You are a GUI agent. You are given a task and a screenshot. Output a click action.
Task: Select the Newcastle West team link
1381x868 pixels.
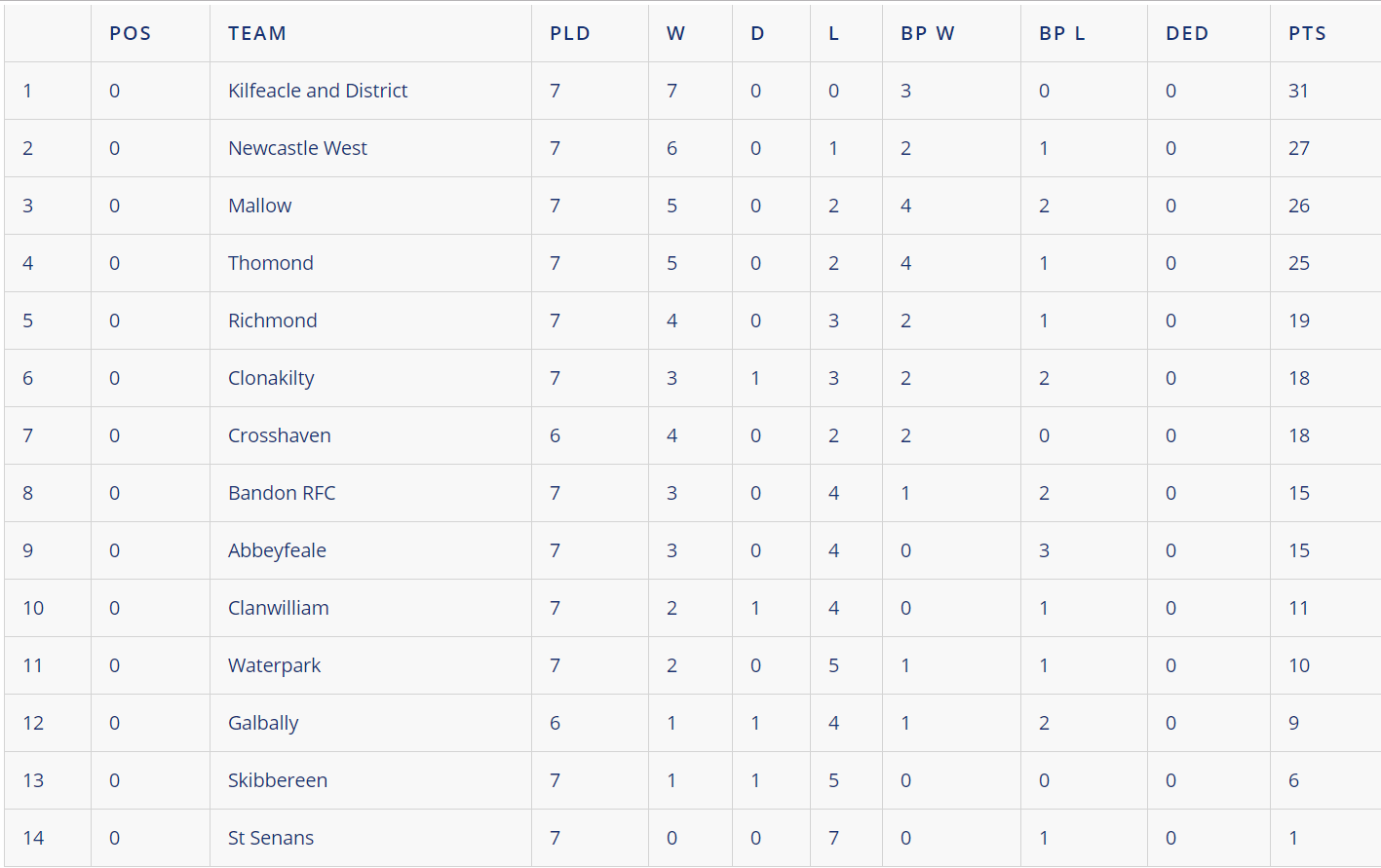297,148
